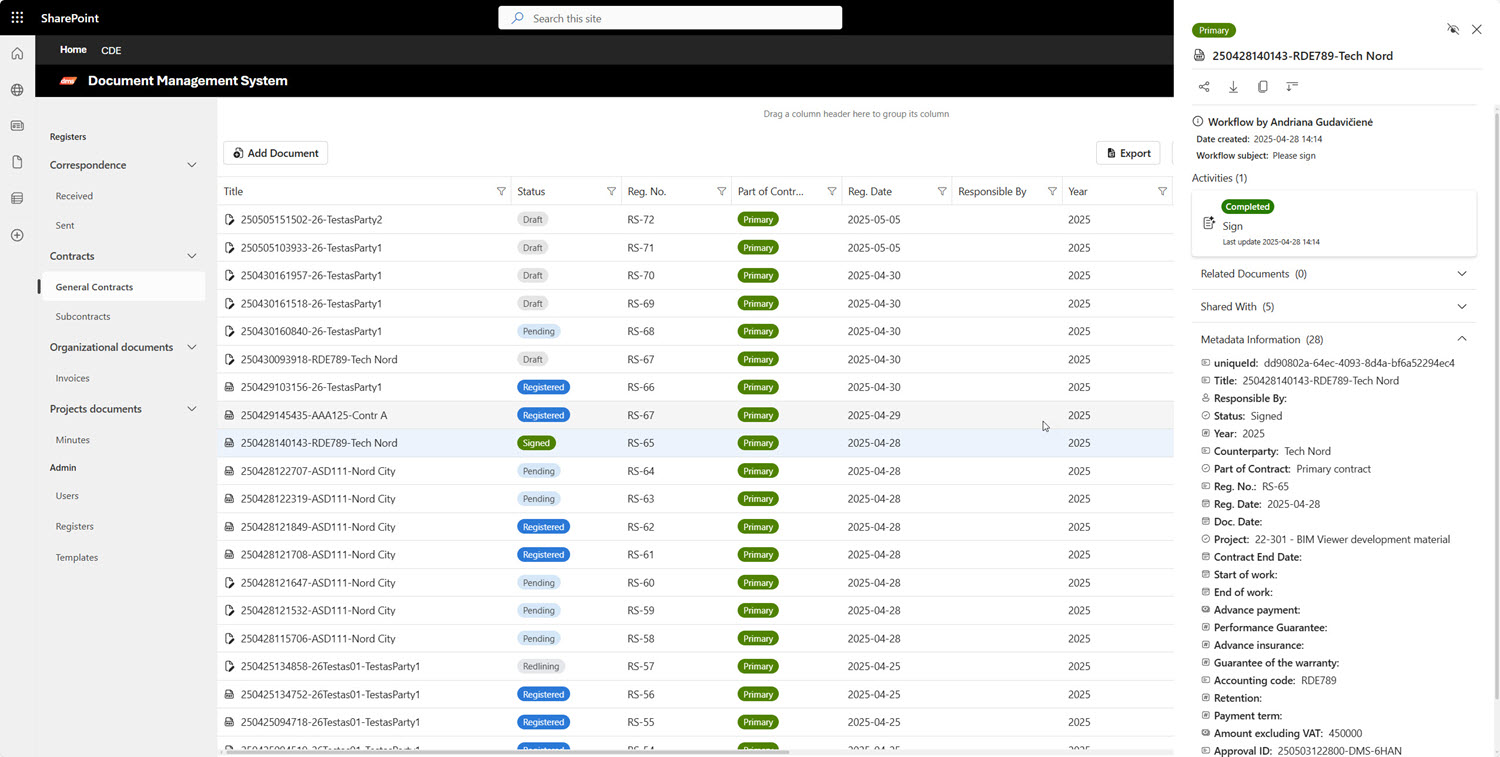
Task: Collapse the Metadata Information section
Action: tap(1461, 340)
